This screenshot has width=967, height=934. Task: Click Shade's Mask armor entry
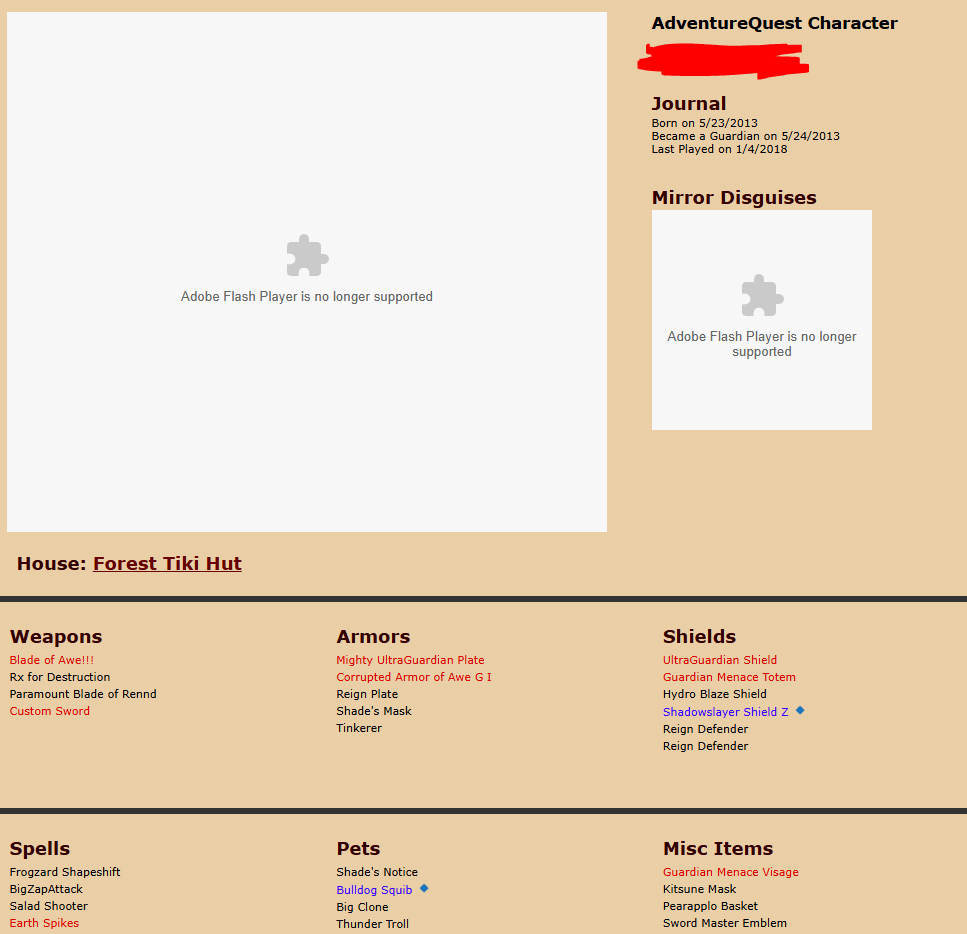[374, 711]
